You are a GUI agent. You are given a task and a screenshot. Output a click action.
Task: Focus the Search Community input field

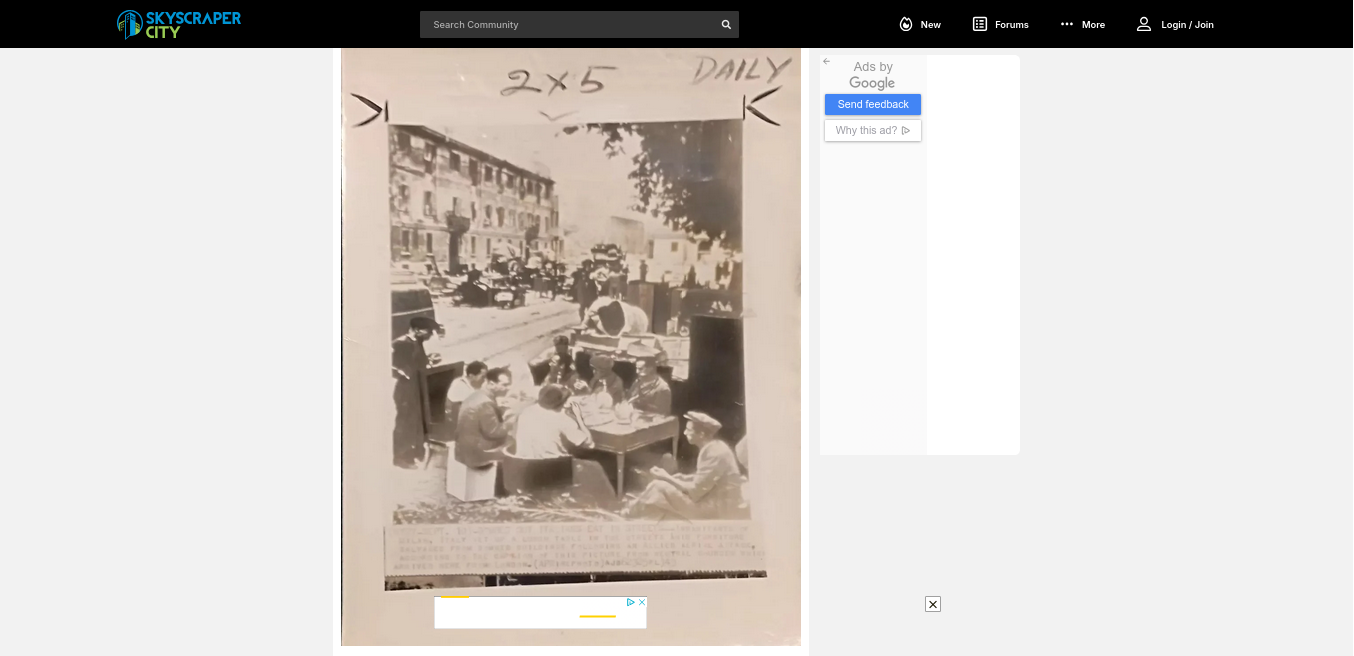click(570, 25)
